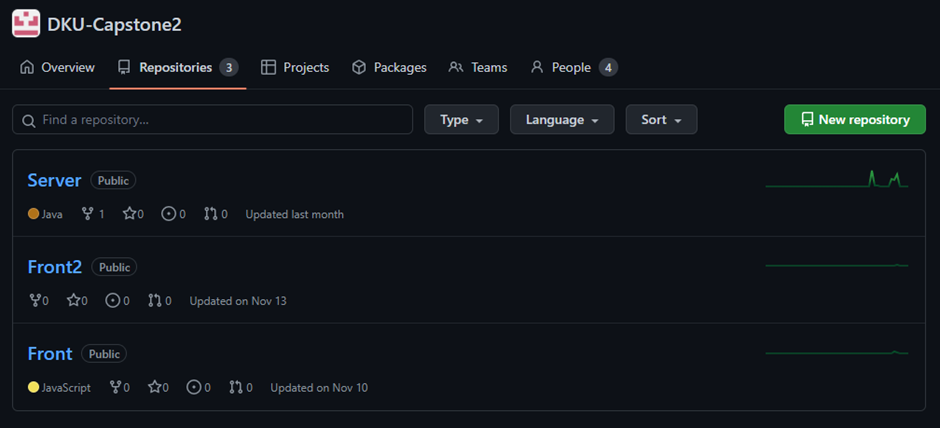Click the 'Updated on Nov 13' text
This screenshot has height=428, width=940.
[x=238, y=301]
